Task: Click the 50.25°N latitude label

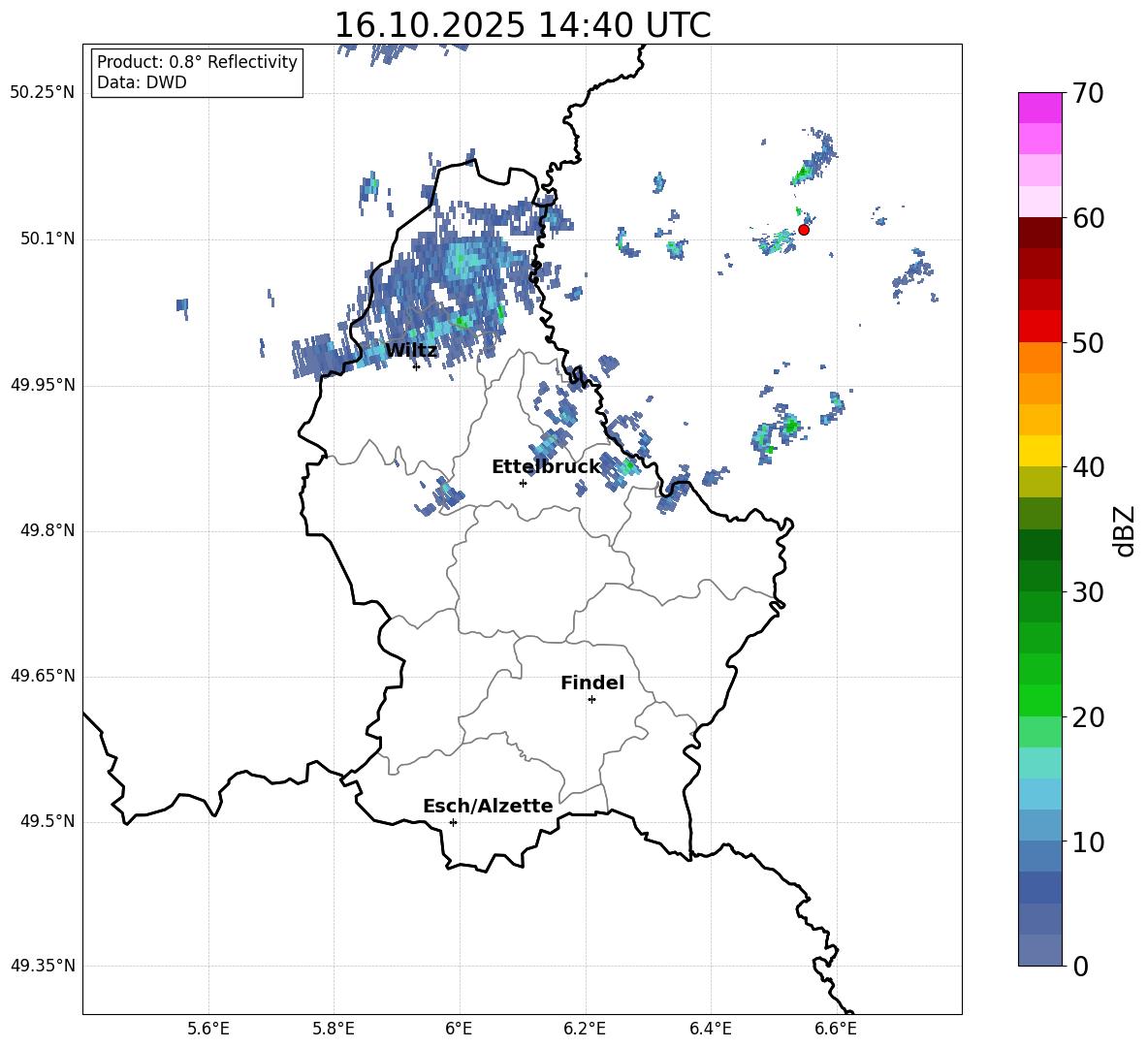Action: (43, 93)
